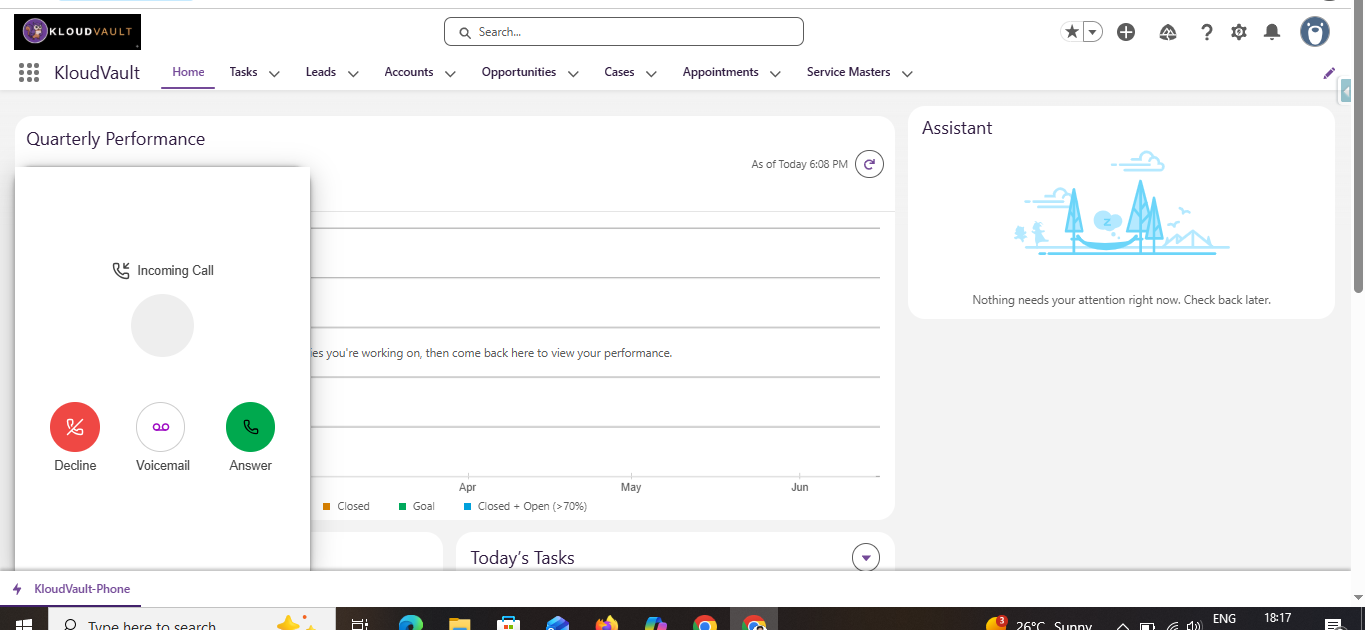Click the Goal legend swatch

(x=402, y=507)
